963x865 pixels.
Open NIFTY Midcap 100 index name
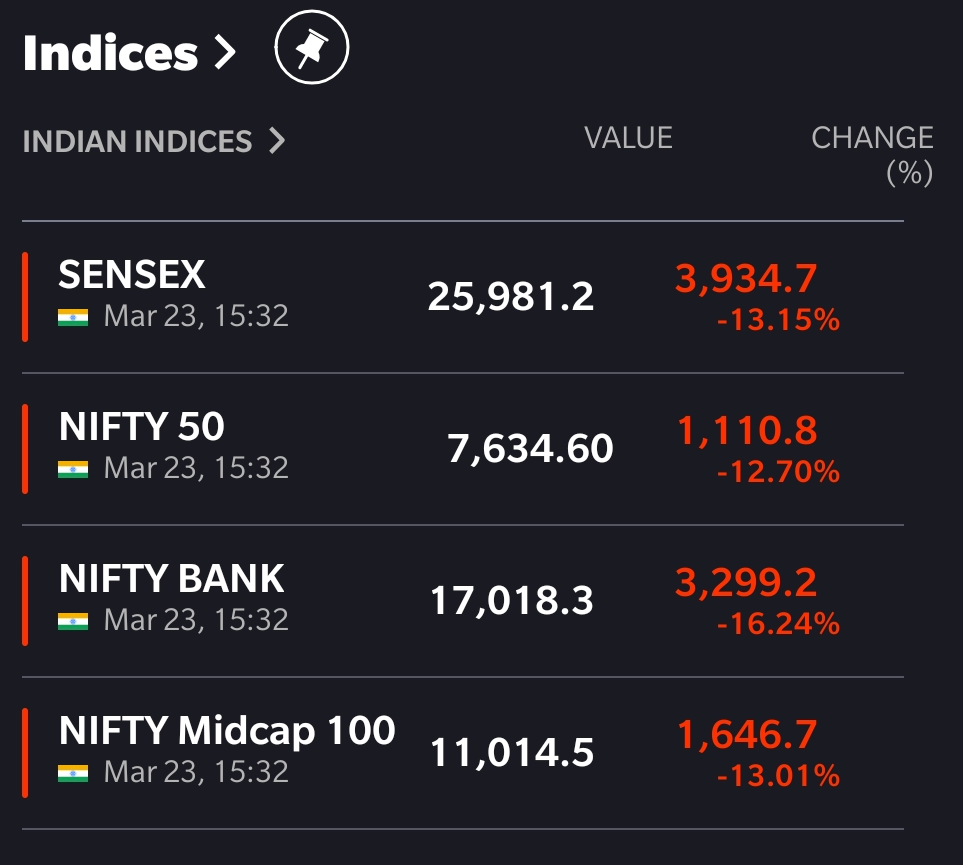point(227,730)
